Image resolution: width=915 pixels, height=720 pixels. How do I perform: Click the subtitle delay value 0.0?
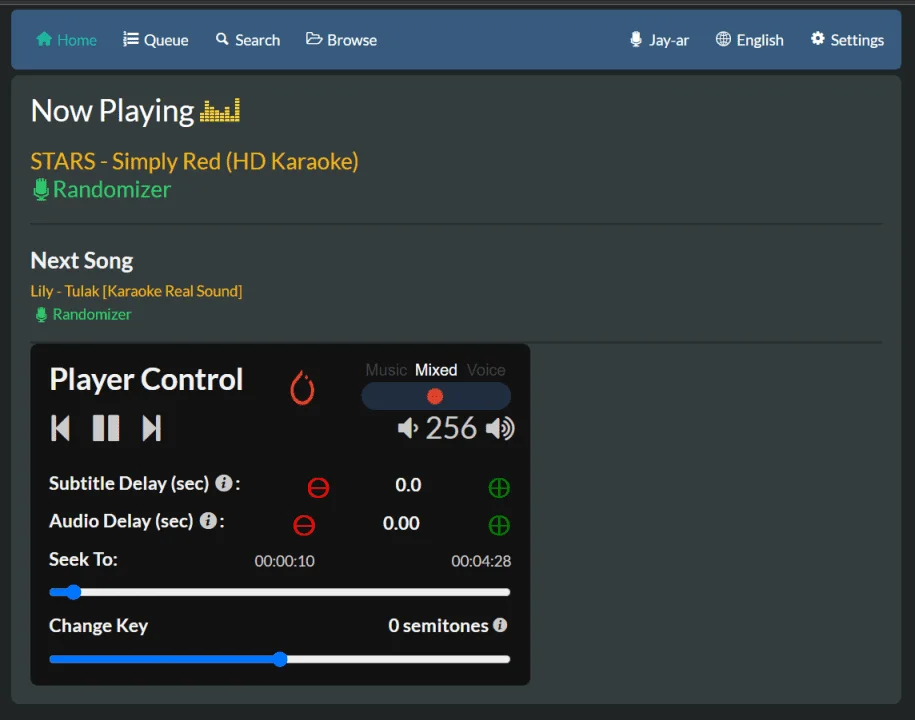pyautogui.click(x=408, y=485)
